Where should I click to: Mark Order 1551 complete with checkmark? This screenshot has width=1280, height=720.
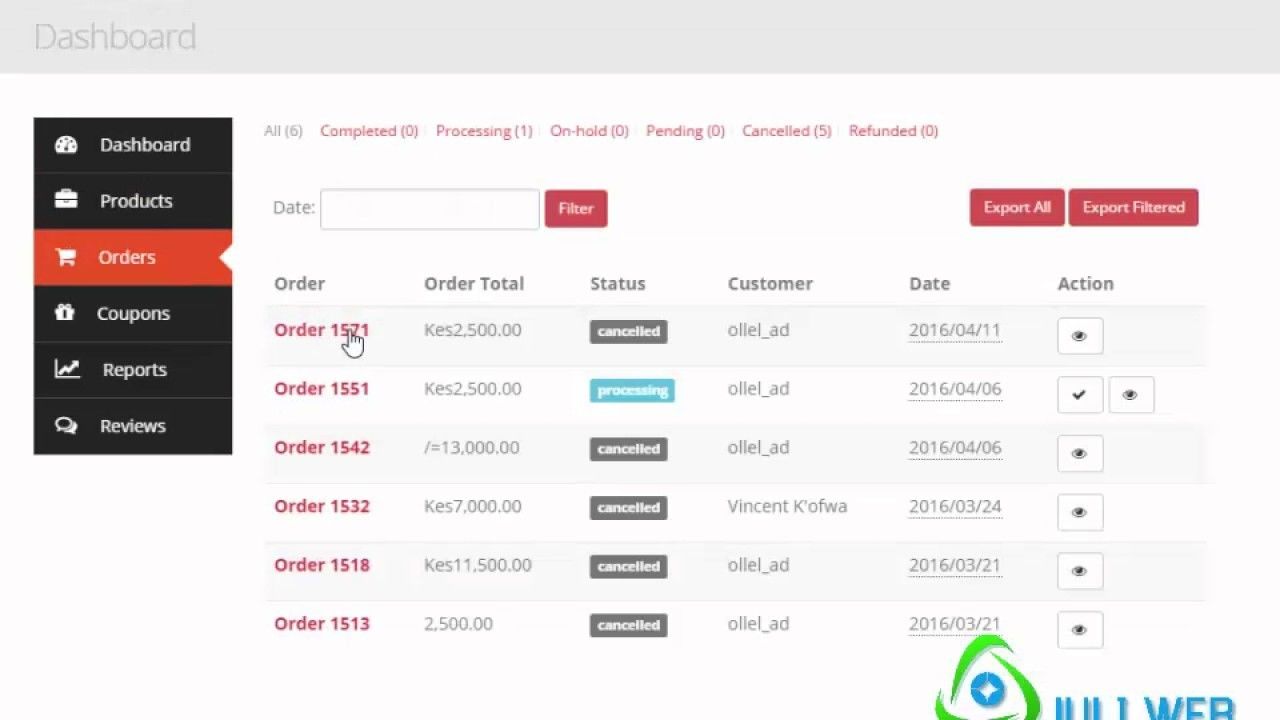1080,395
